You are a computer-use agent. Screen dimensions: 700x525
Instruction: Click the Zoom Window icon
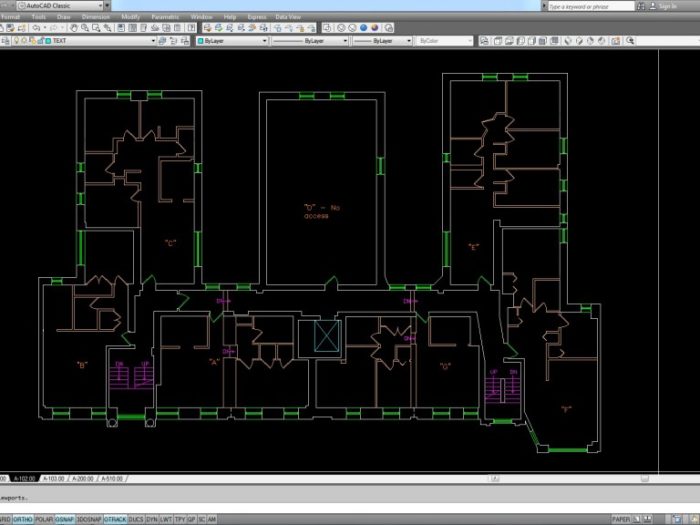[96, 28]
